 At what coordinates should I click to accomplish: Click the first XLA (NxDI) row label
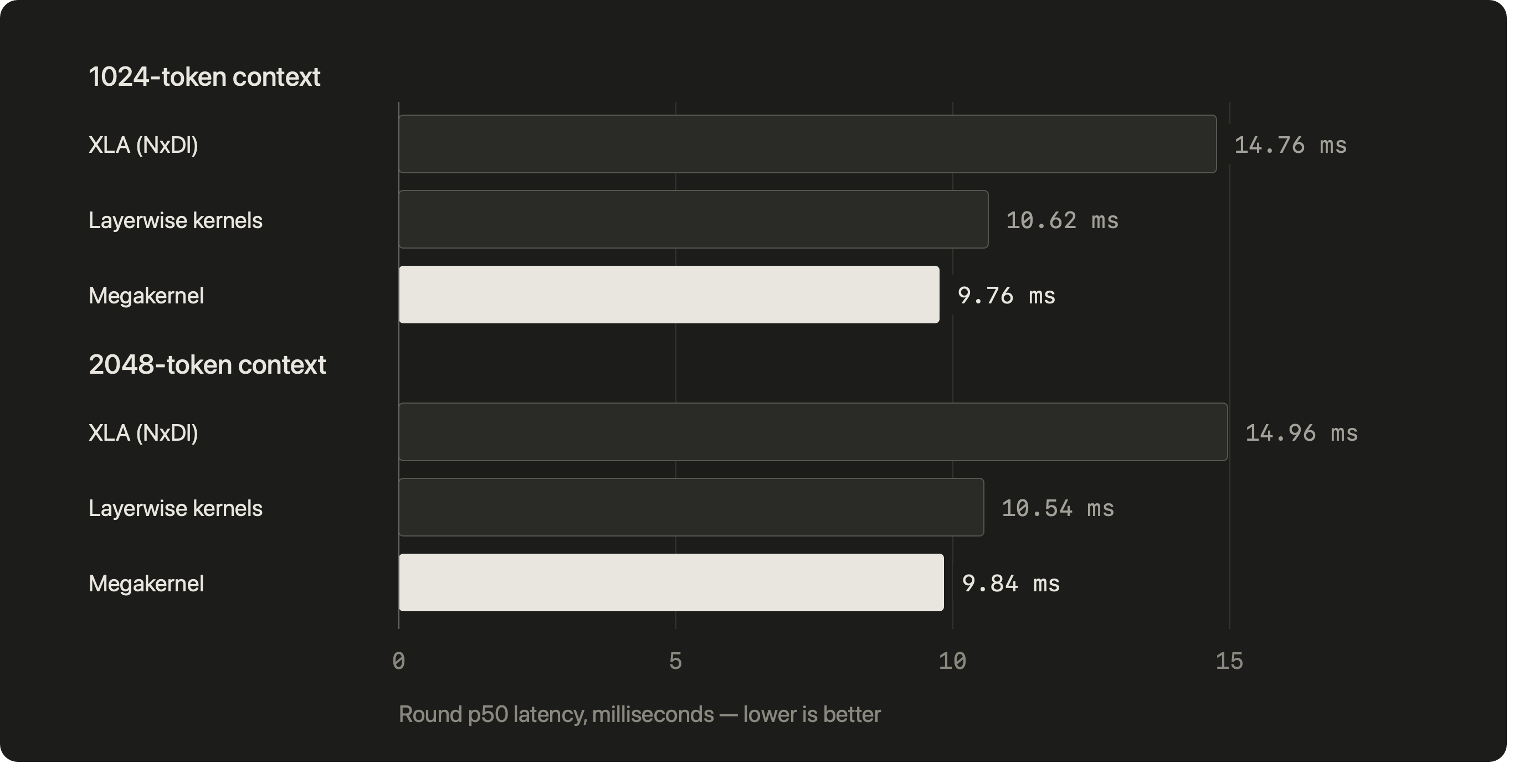[143, 145]
